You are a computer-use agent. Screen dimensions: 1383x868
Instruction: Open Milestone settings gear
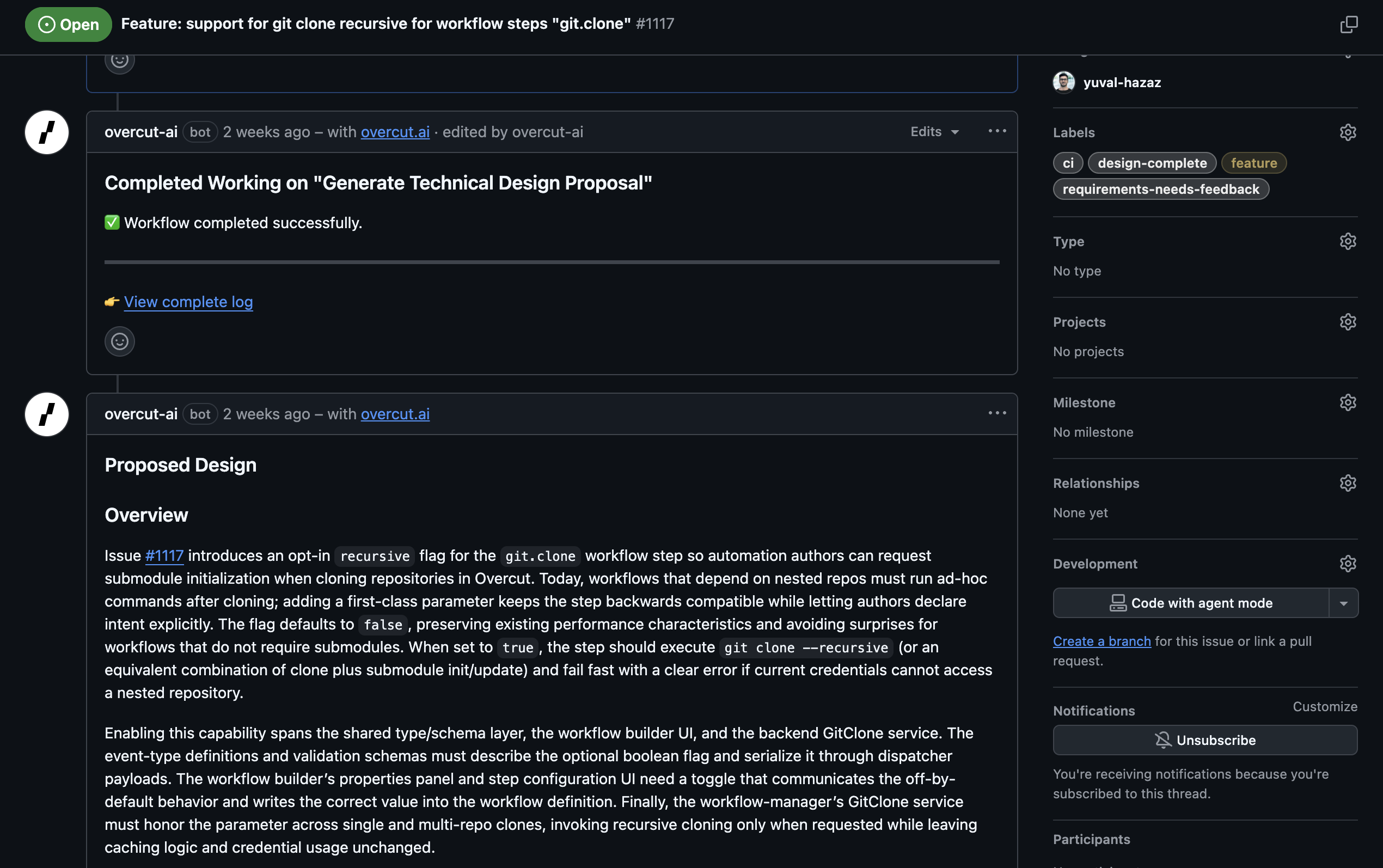(x=1348, y=402)
